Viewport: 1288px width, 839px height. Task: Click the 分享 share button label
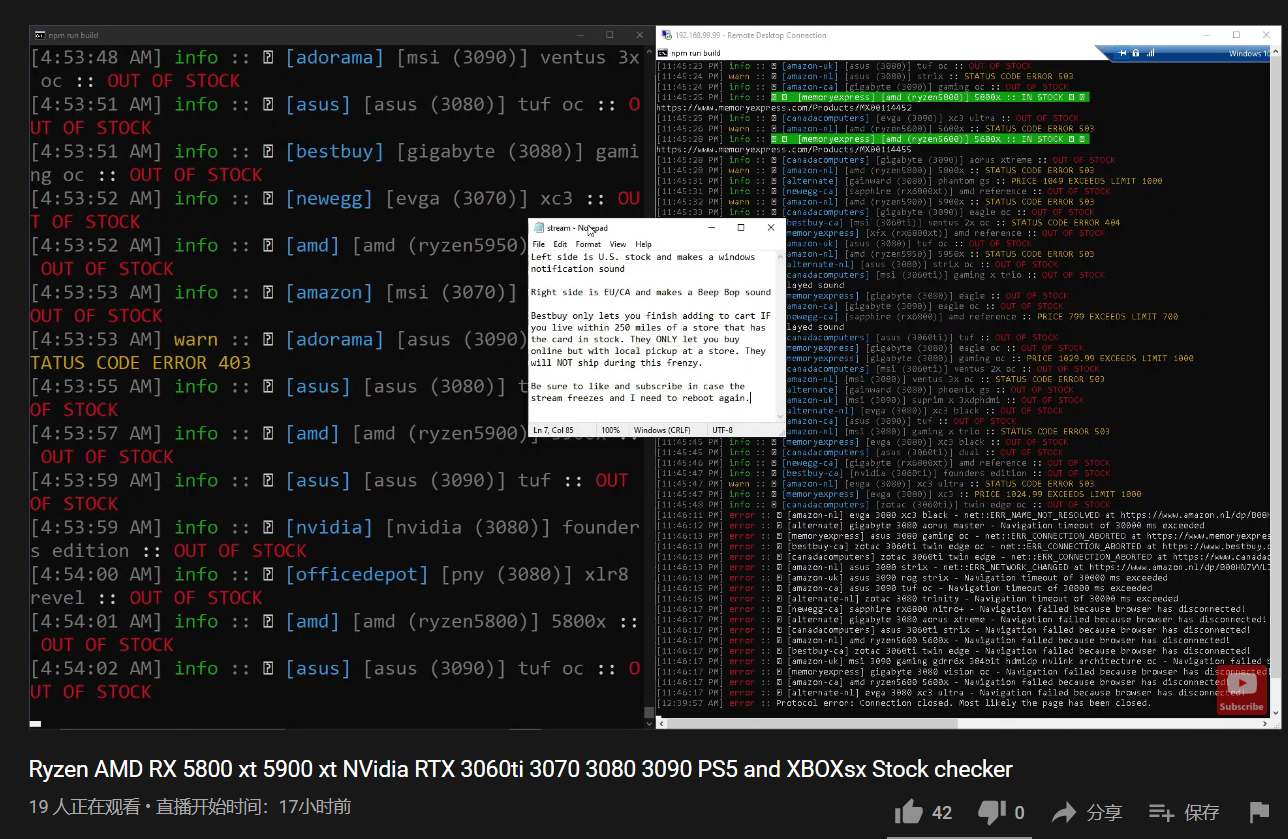[x=1104, y=813]
